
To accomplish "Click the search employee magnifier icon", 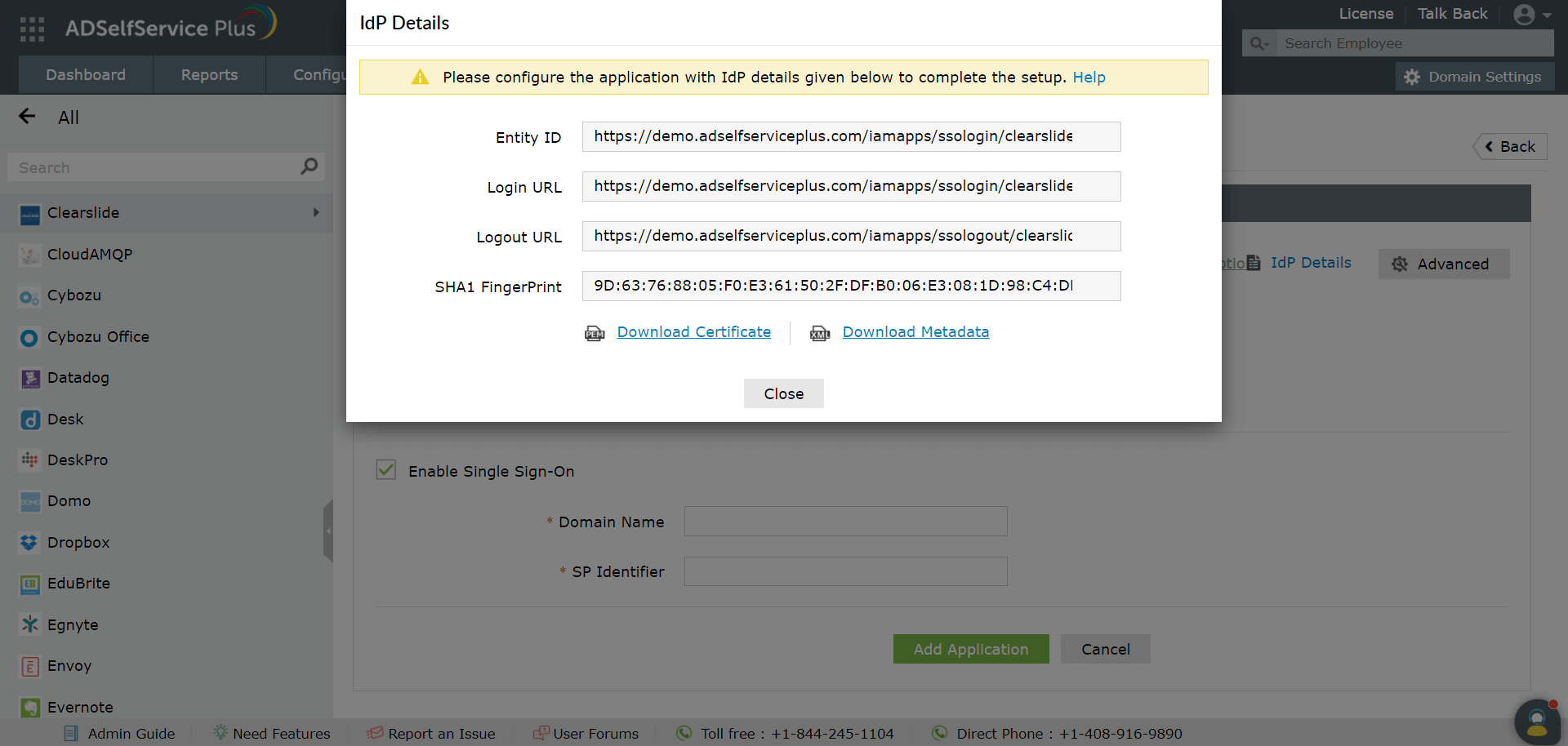I will (x=1259, y=43).
